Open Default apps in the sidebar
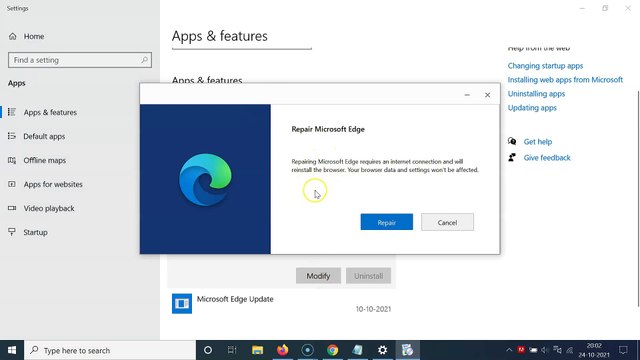 click(x=44, y=136)
